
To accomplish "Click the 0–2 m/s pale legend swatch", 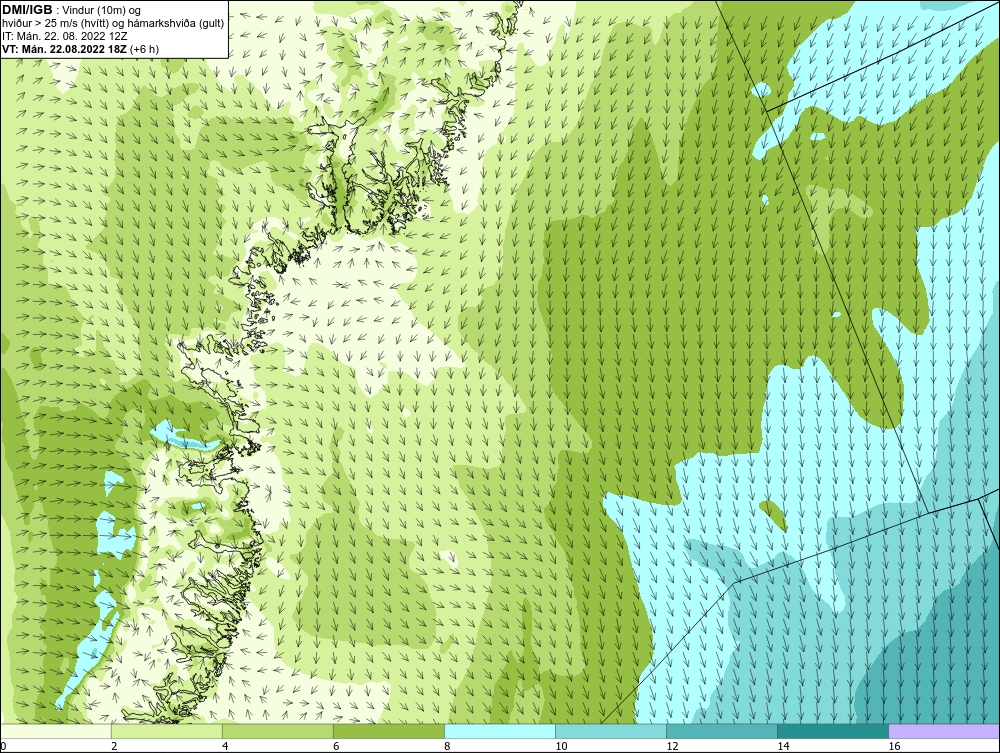I will coord(56,731).
